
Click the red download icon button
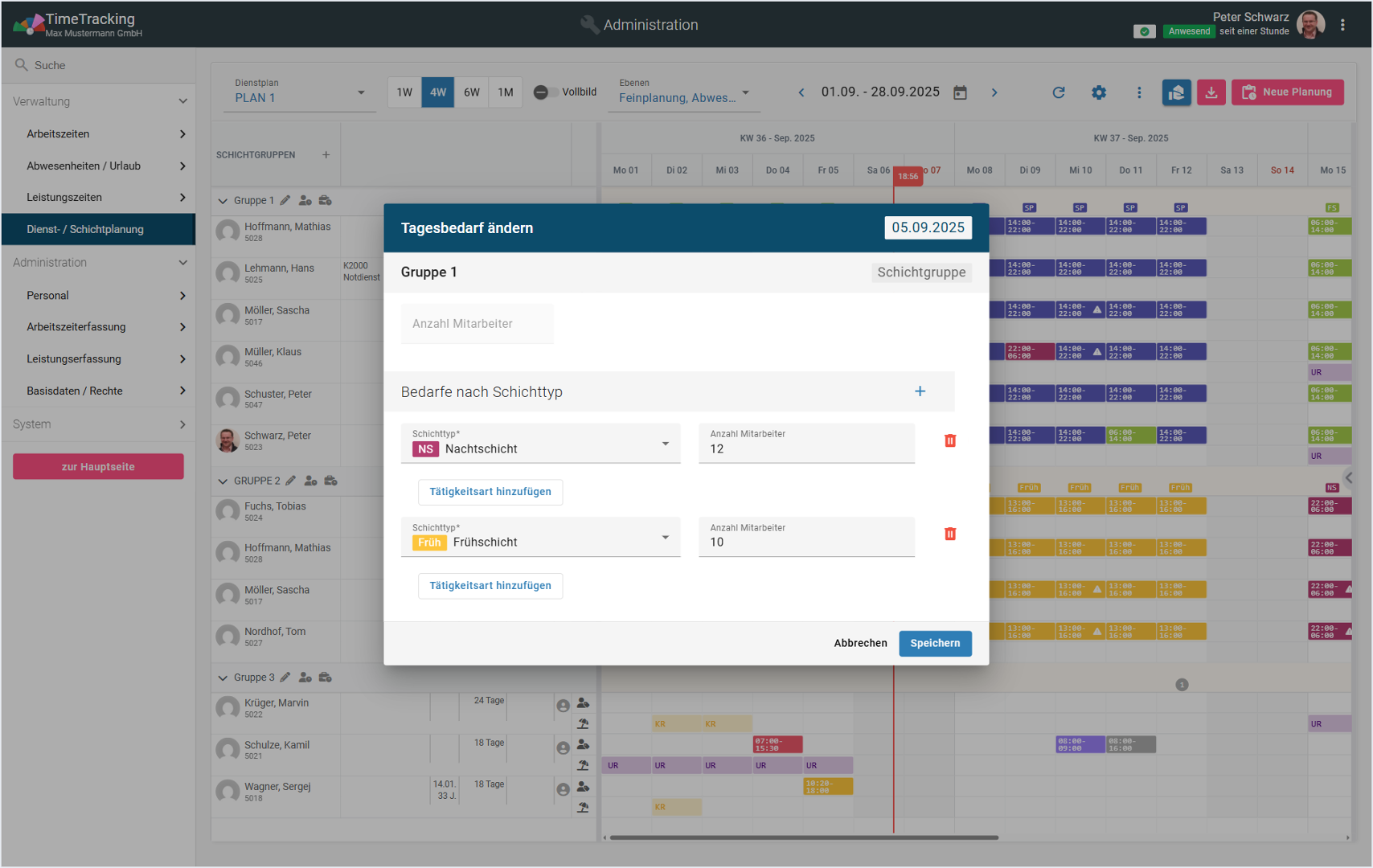point(1211,92)
